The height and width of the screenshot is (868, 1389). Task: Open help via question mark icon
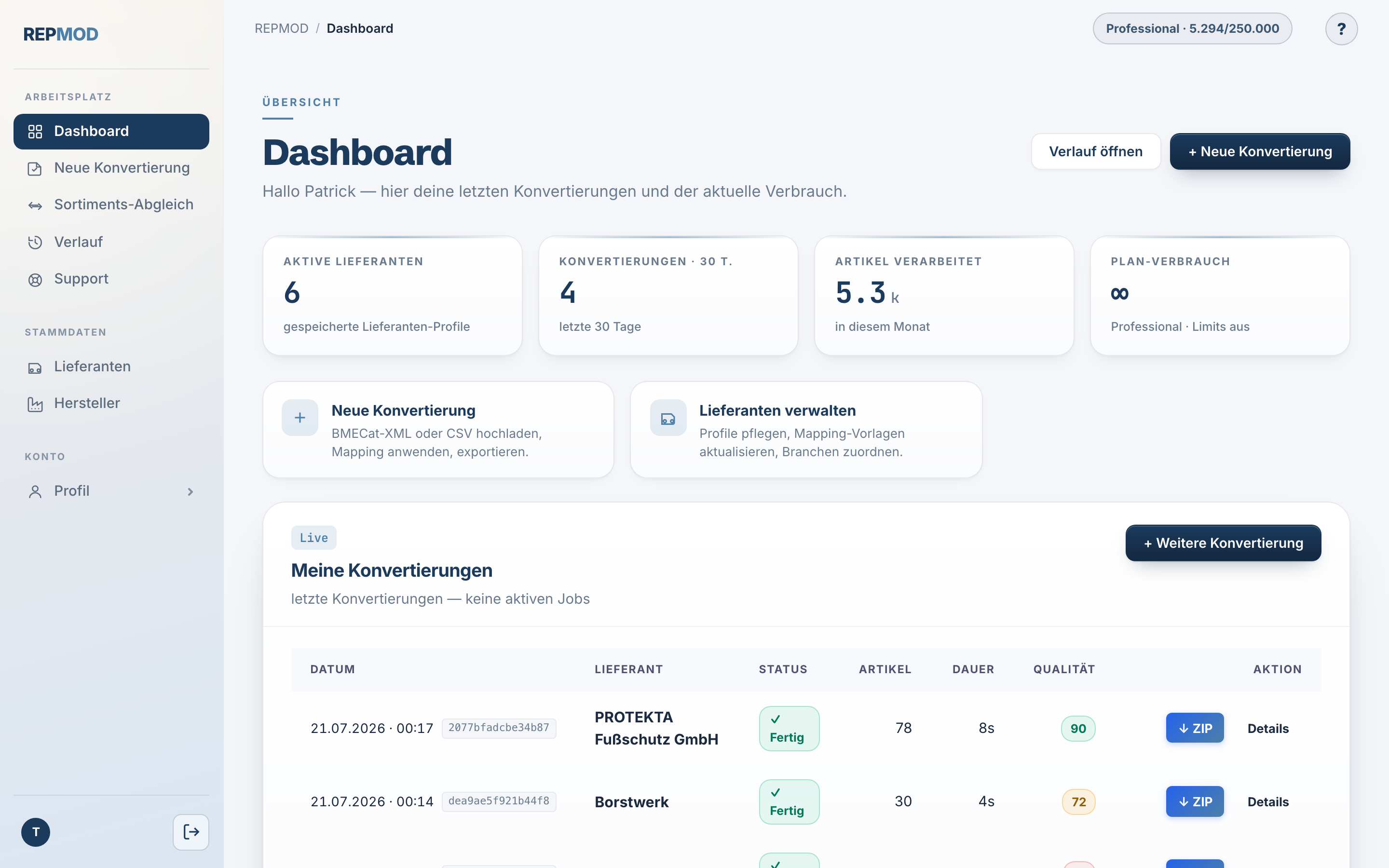pos(1341,29)
